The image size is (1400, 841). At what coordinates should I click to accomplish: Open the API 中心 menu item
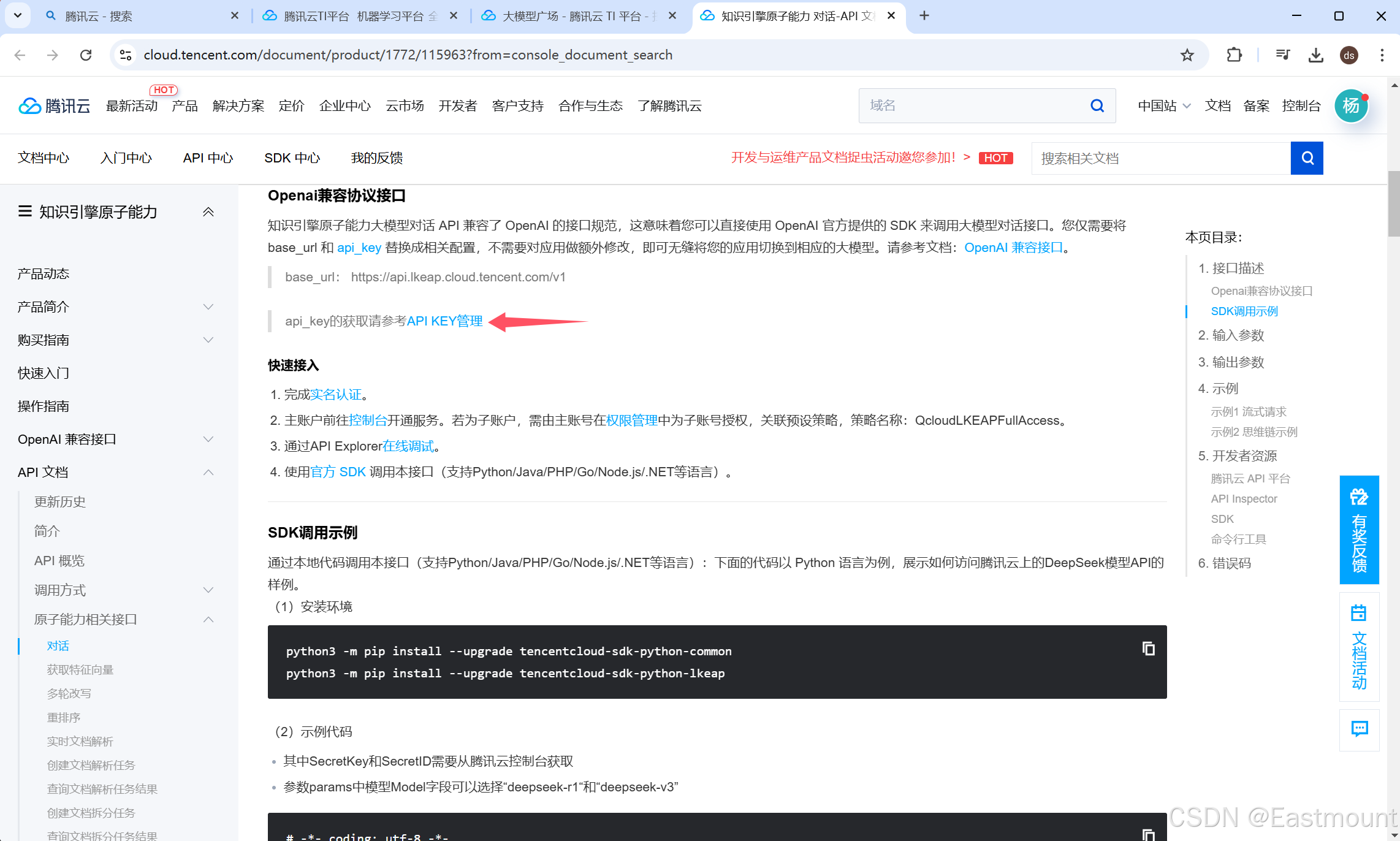point(208,158)
